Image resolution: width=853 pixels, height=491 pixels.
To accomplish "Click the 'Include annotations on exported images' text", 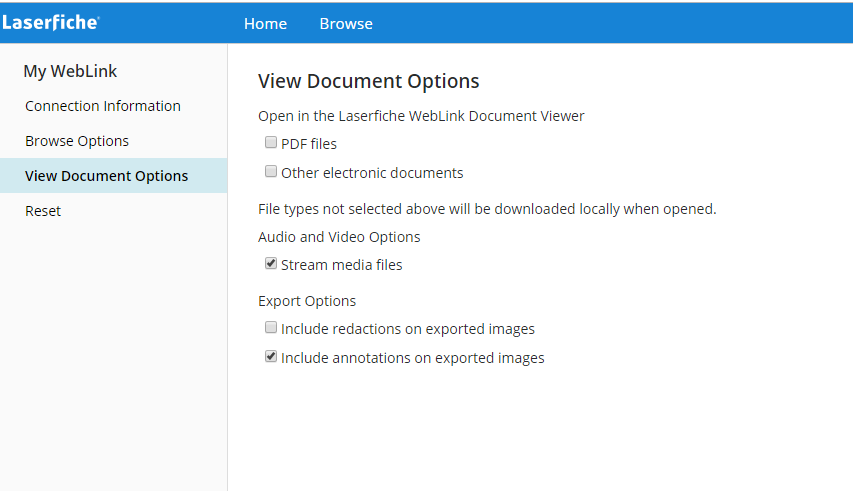I will 413,358.
